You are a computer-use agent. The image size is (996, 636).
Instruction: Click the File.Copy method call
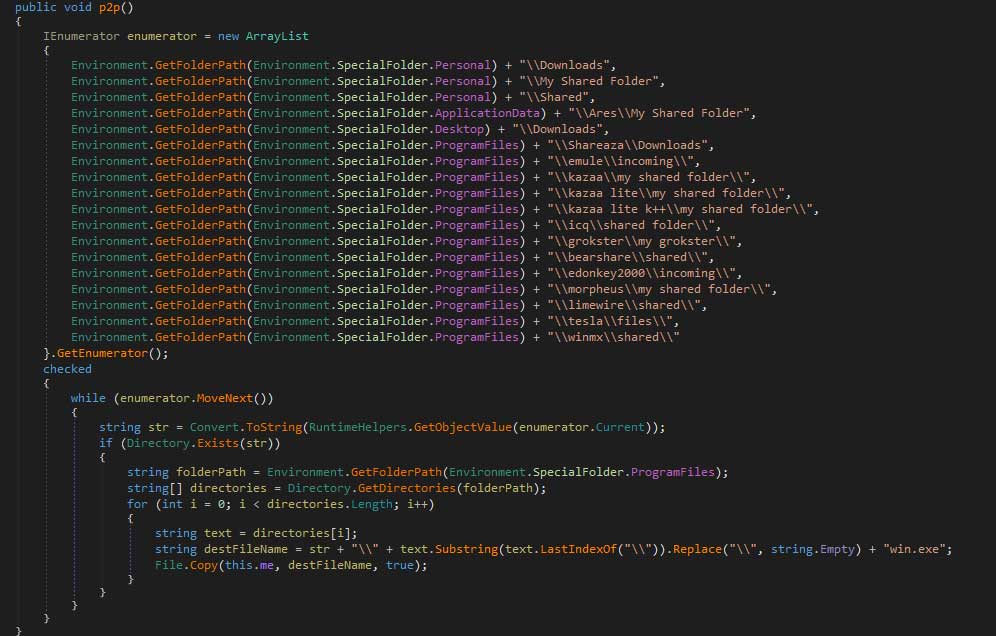tap(186, 565)
